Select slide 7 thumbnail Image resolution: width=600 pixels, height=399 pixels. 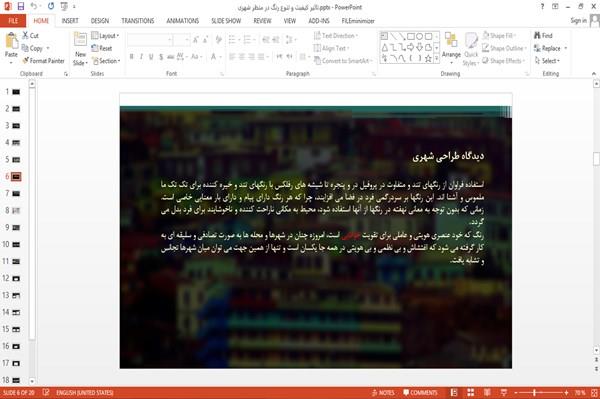(x=16, y=194)
